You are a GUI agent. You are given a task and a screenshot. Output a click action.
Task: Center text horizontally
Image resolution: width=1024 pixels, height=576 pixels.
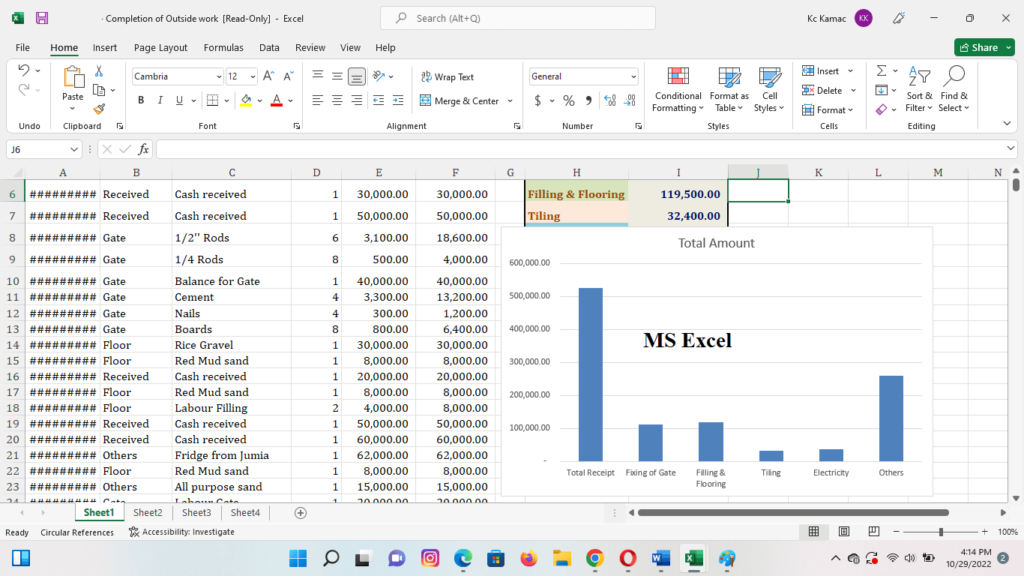tap(337, 101)
